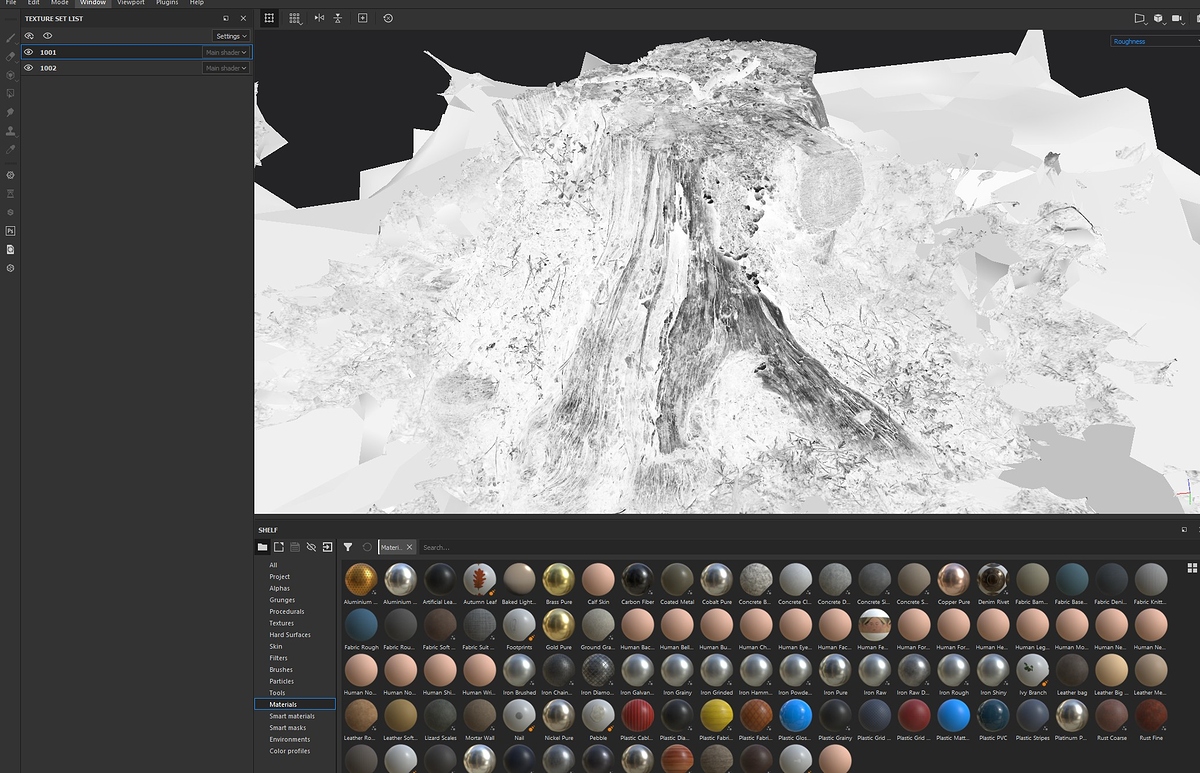Select the Projection tool
Viewport: 1200px width, 773px height.
click(11, 75)
